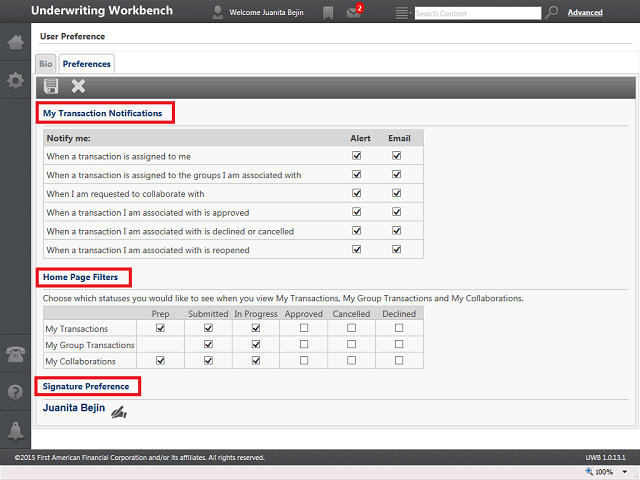Click the Signature Preference heading
This screenshot has width=640, height=480.
point(86,387)
